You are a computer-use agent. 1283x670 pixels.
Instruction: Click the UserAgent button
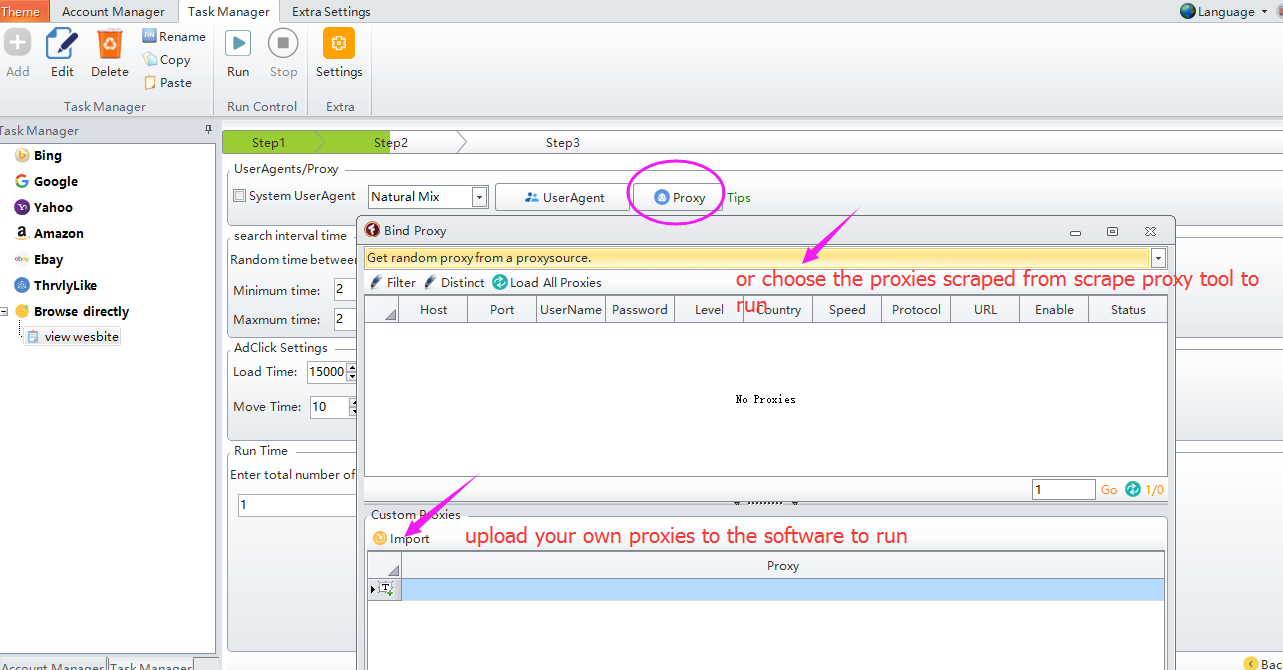[562, 197]
